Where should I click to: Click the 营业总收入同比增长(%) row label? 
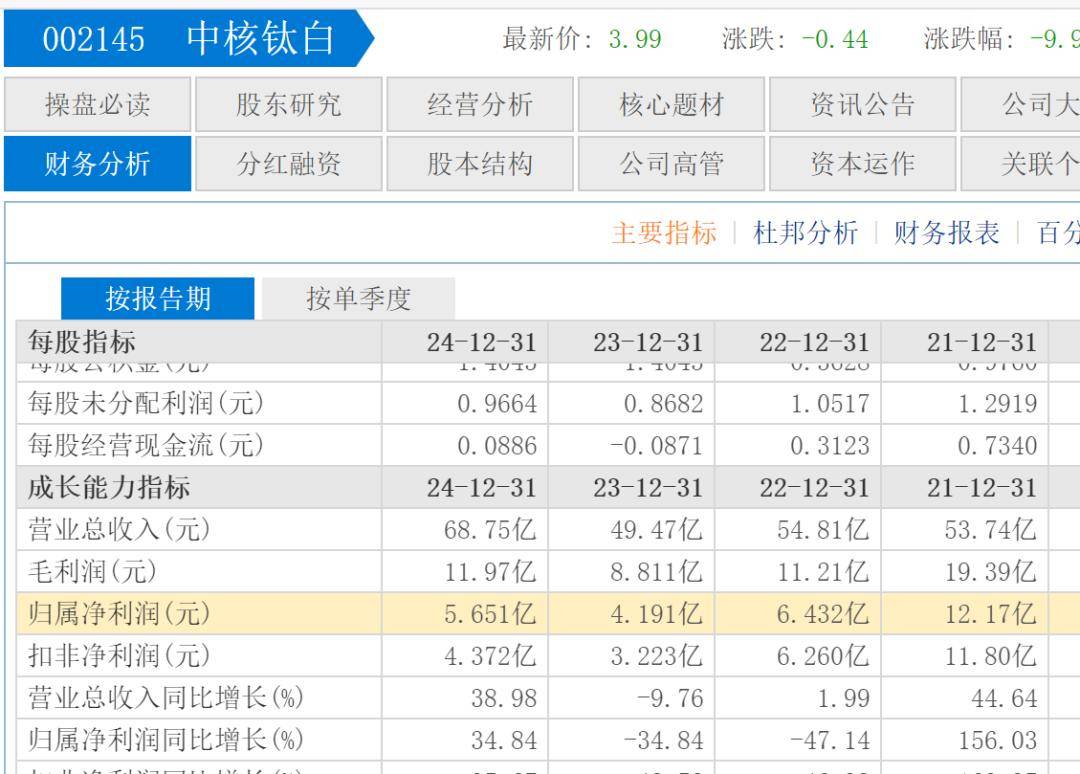tap(165, 698)
